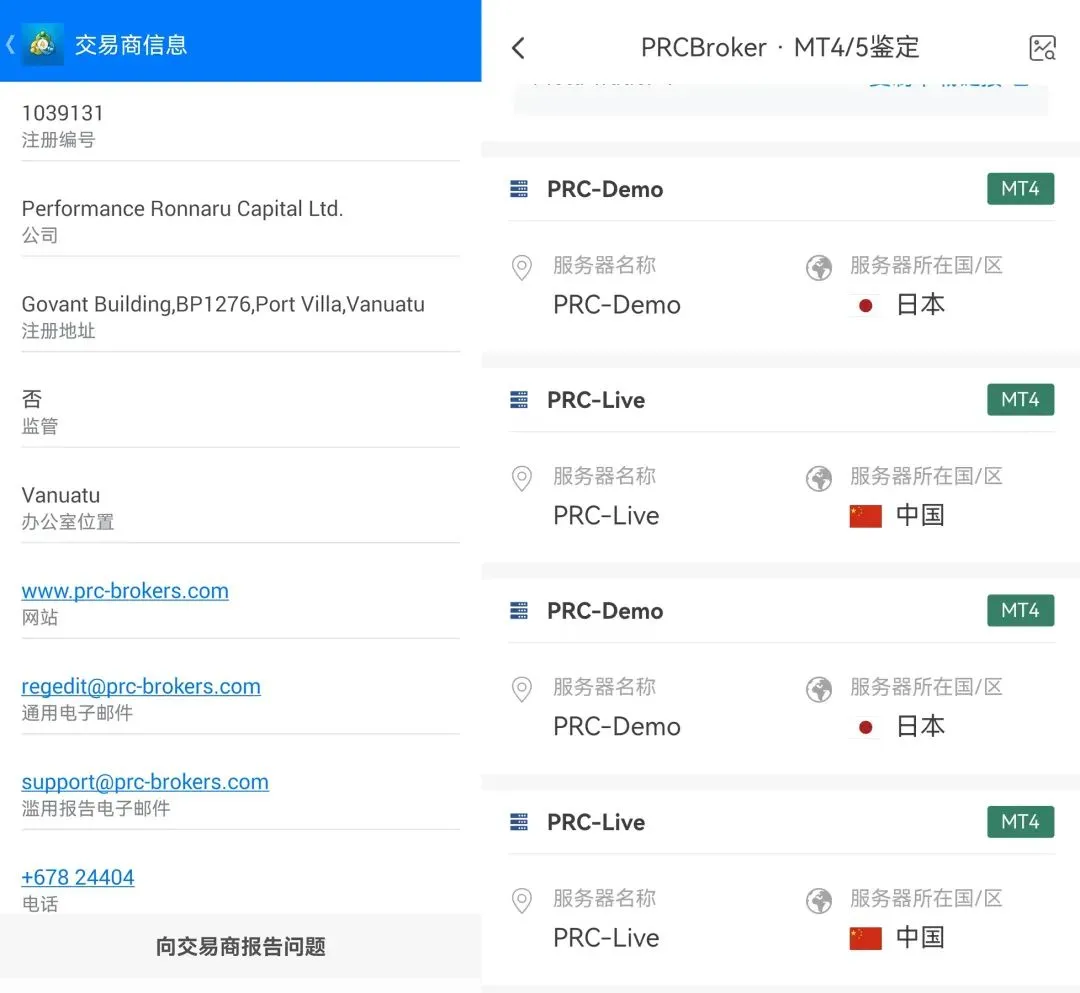Click MT4 badge on first PRC-Live card
The height and width of the screenshot is (993, 1080).
1020,399
